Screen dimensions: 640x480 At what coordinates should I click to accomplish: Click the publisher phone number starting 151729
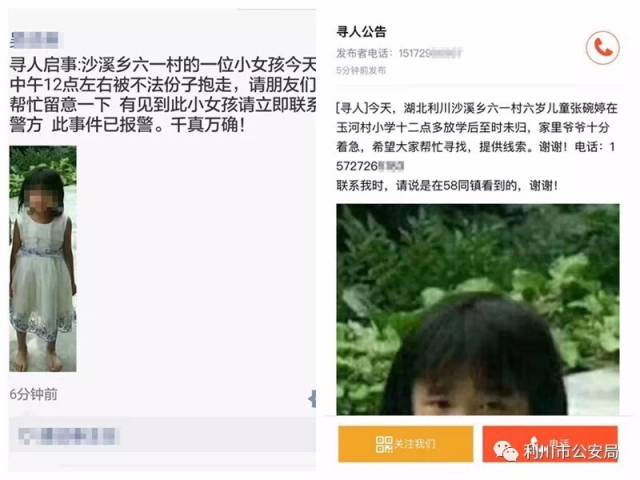tap(430, 53)
